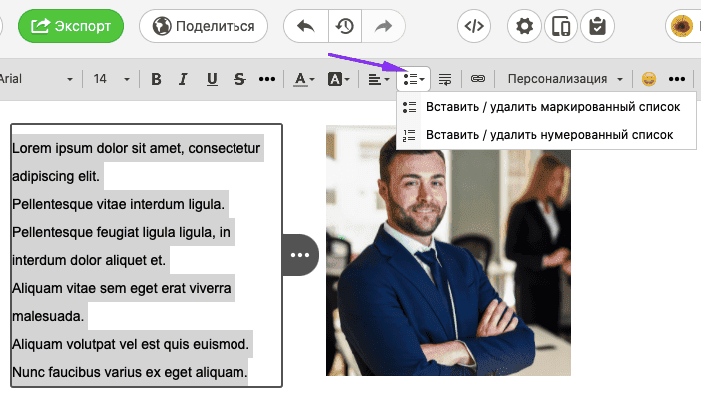Open the Поделиться share button
The height and width of the screenshot is (403, 701).
coord(203,26)
